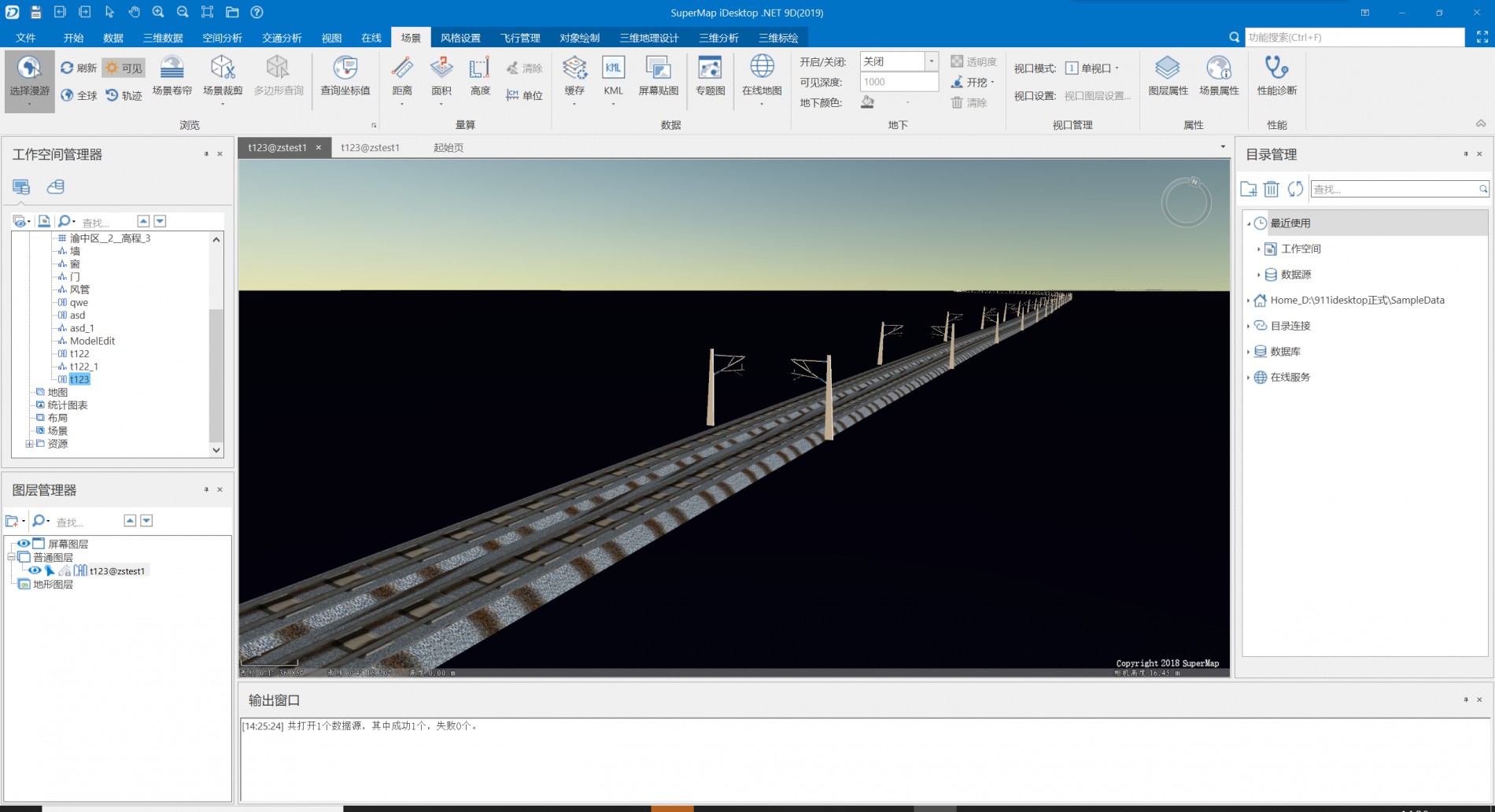
Task: Launch the 性能诊断 performance diagnosis tool
Action: (1276, 69)
